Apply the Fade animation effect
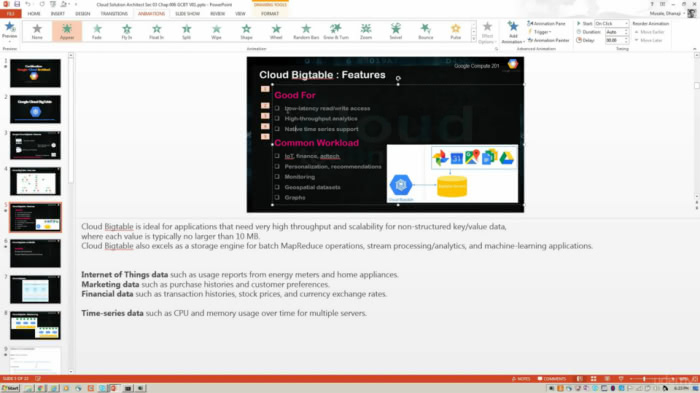This screenshot has height=393, width=700. point(97,32)
